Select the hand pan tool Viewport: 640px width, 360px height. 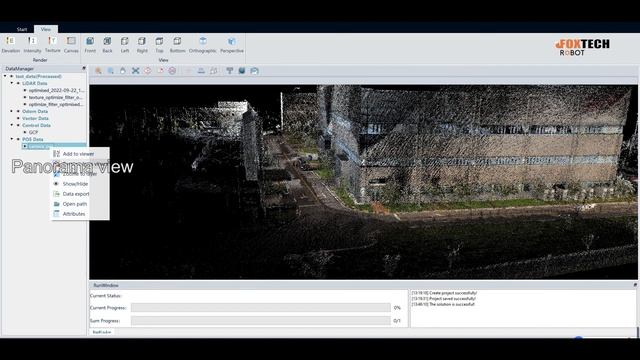coord(123,71)
